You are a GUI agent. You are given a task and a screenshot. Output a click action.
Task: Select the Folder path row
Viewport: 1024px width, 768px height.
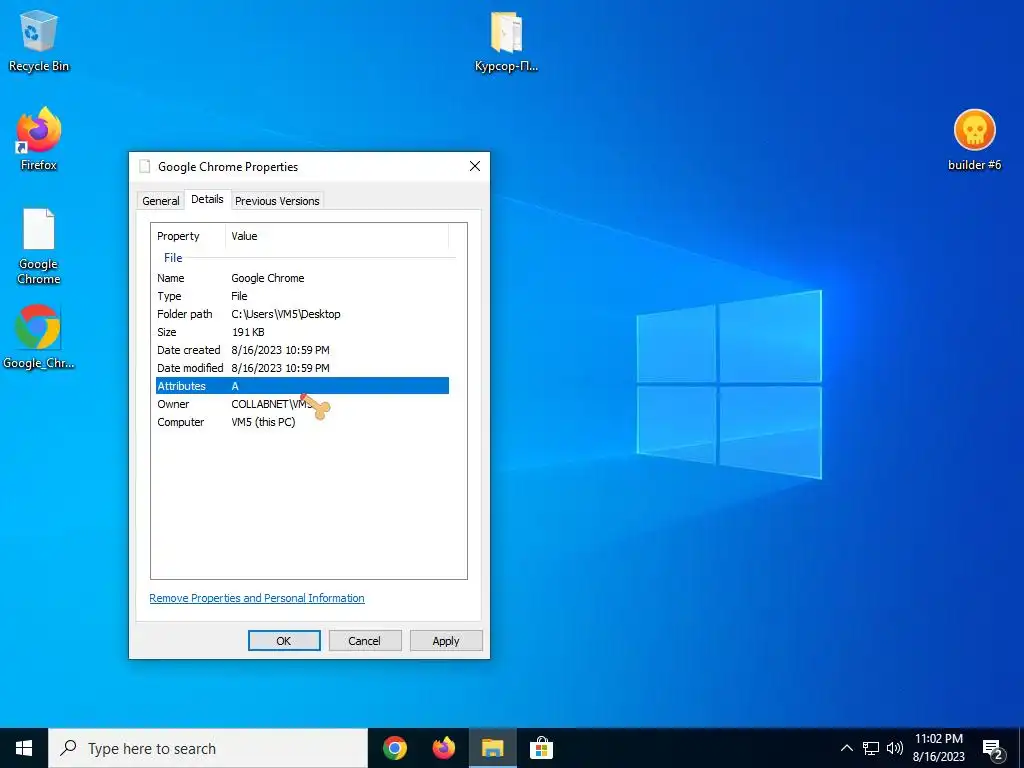[x=302, y=314]
